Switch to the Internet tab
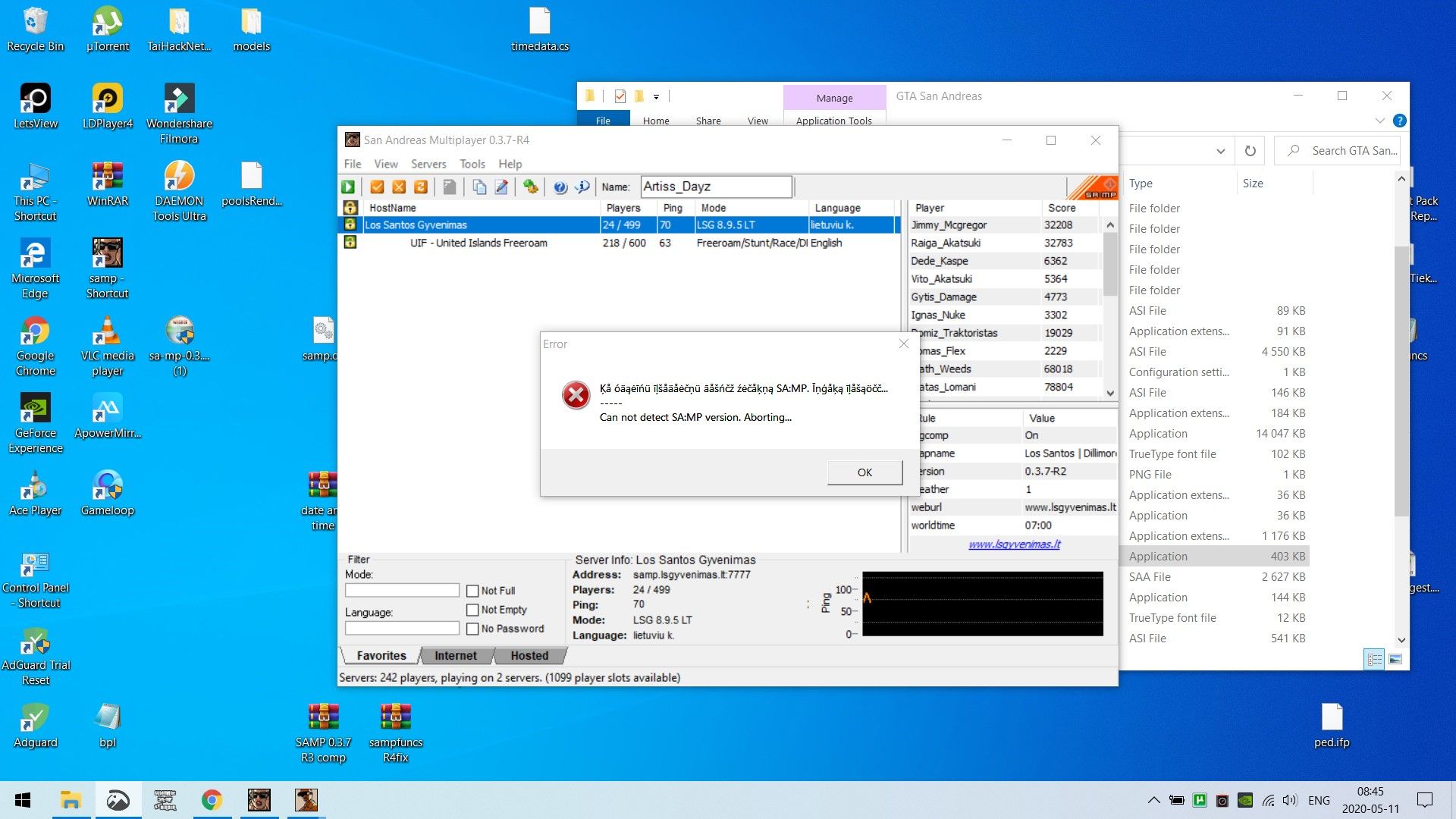 (x=456, y=656)
